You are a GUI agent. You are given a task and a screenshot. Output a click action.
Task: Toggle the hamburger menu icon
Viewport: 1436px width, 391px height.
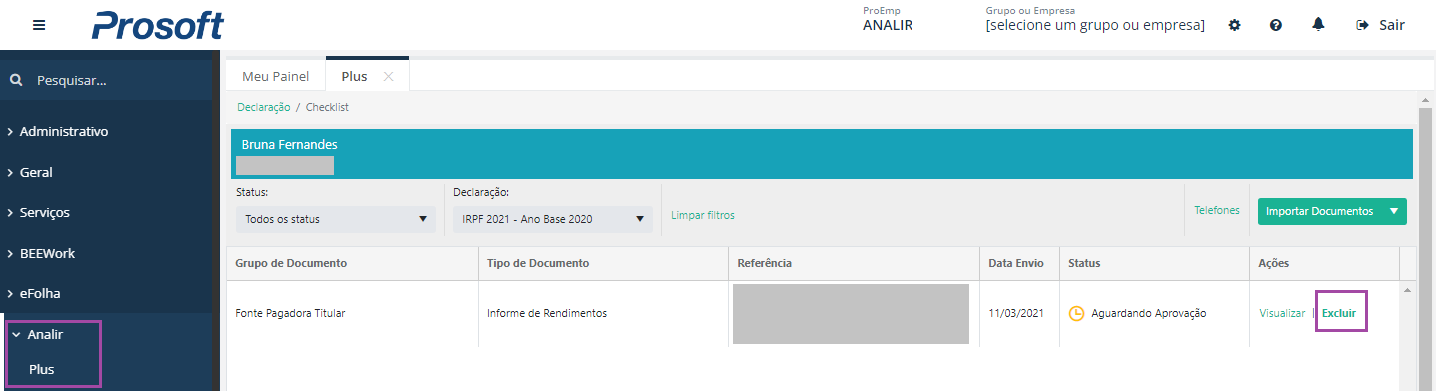(39, 25)
